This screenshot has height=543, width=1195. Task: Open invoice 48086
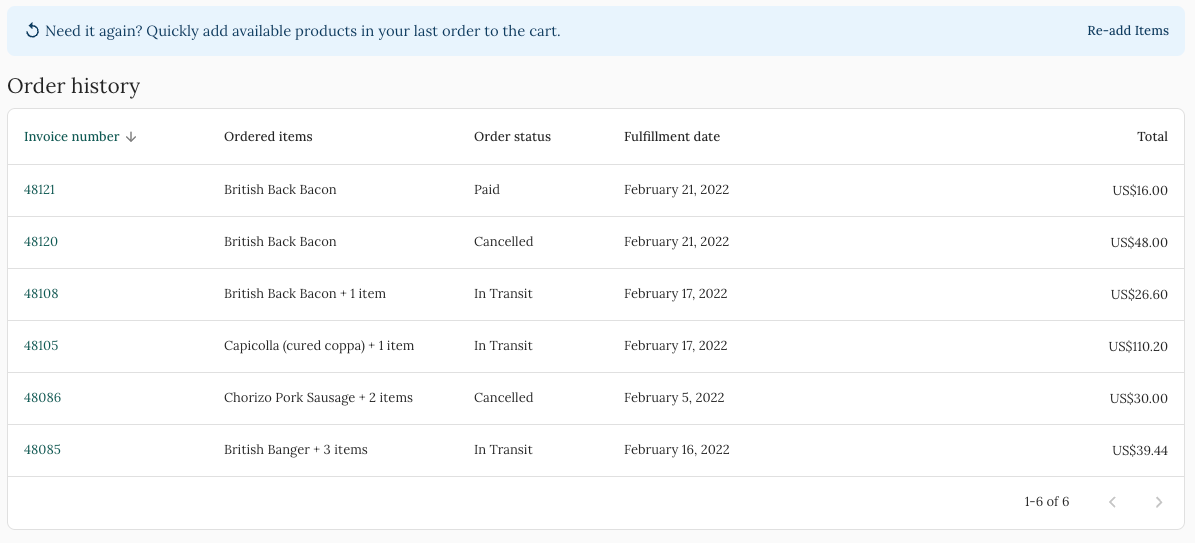43,397
